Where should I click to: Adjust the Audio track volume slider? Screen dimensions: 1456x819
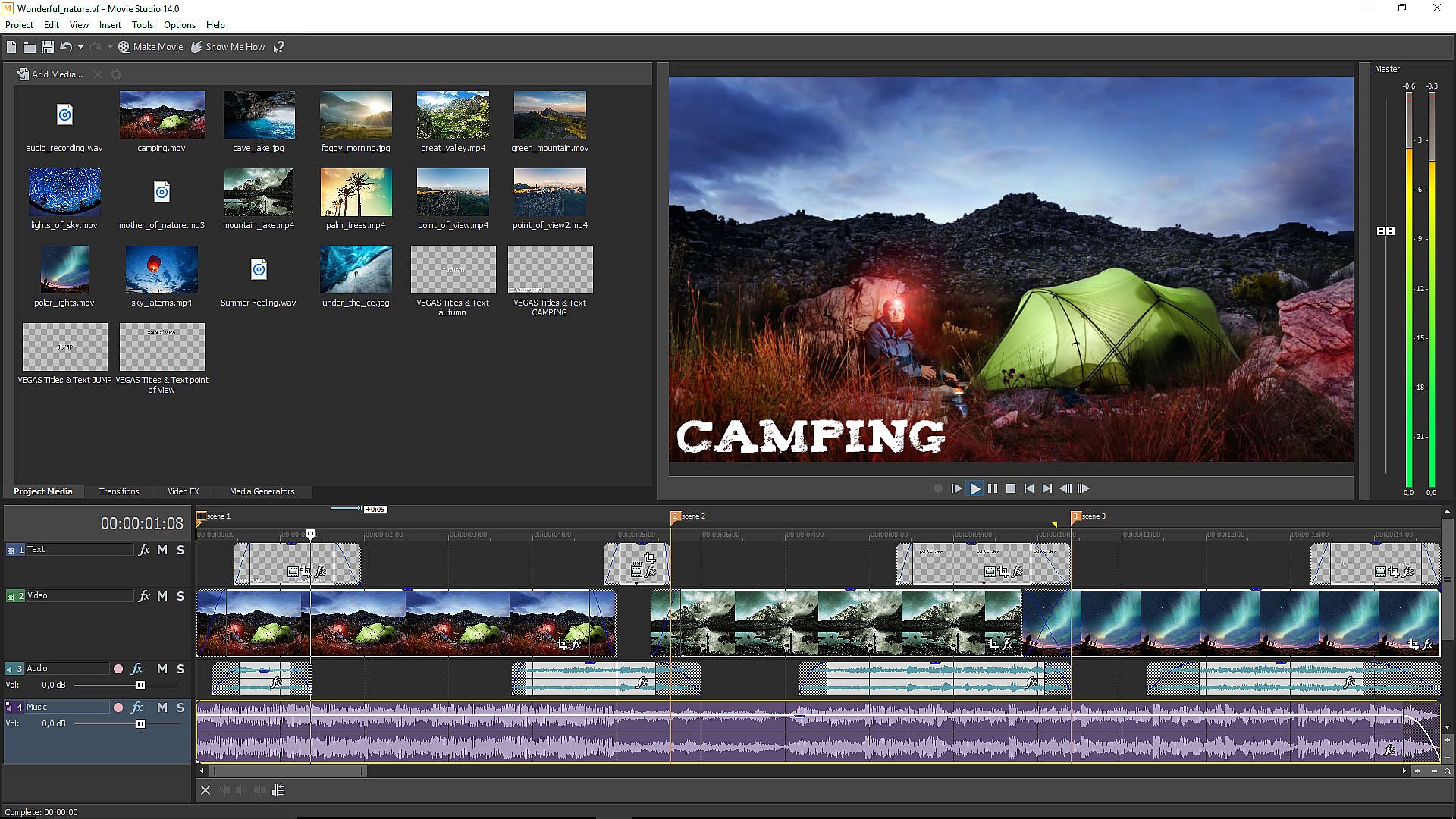(140, 686)
